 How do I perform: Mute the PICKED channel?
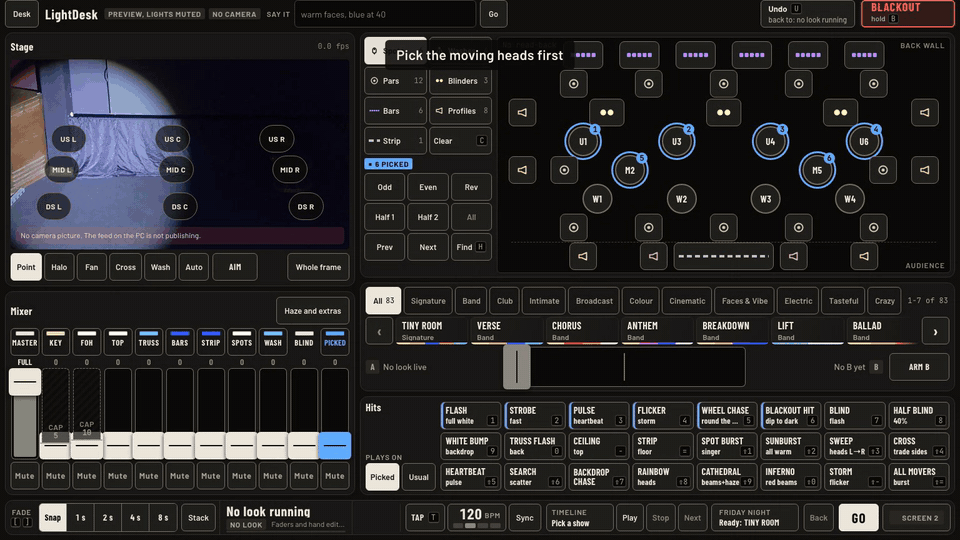pyautogui.click(x=334, y=476)
